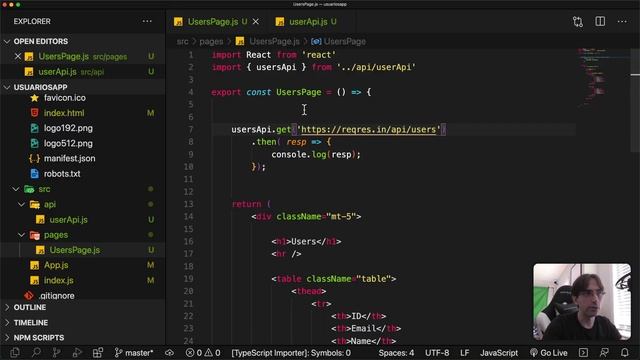Click the cloud publish changes icon

click(169, 353)
